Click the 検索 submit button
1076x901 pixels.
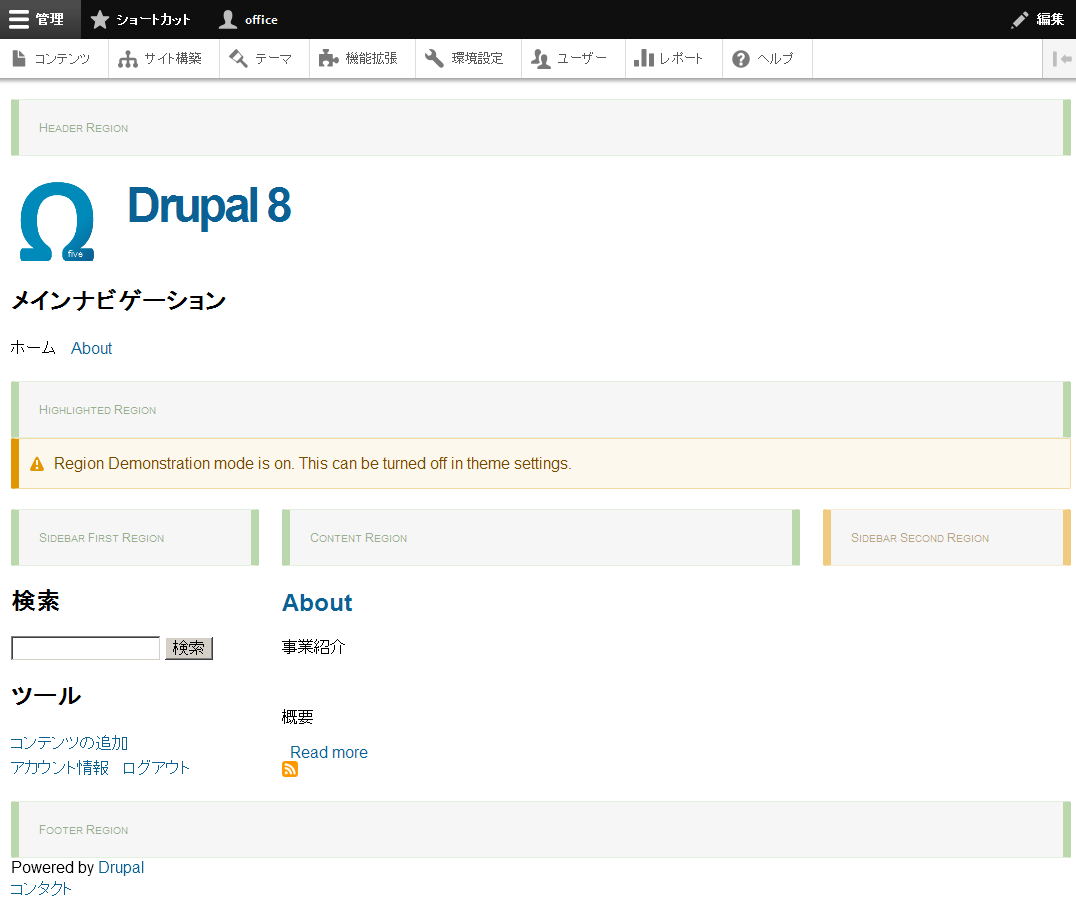189,648
